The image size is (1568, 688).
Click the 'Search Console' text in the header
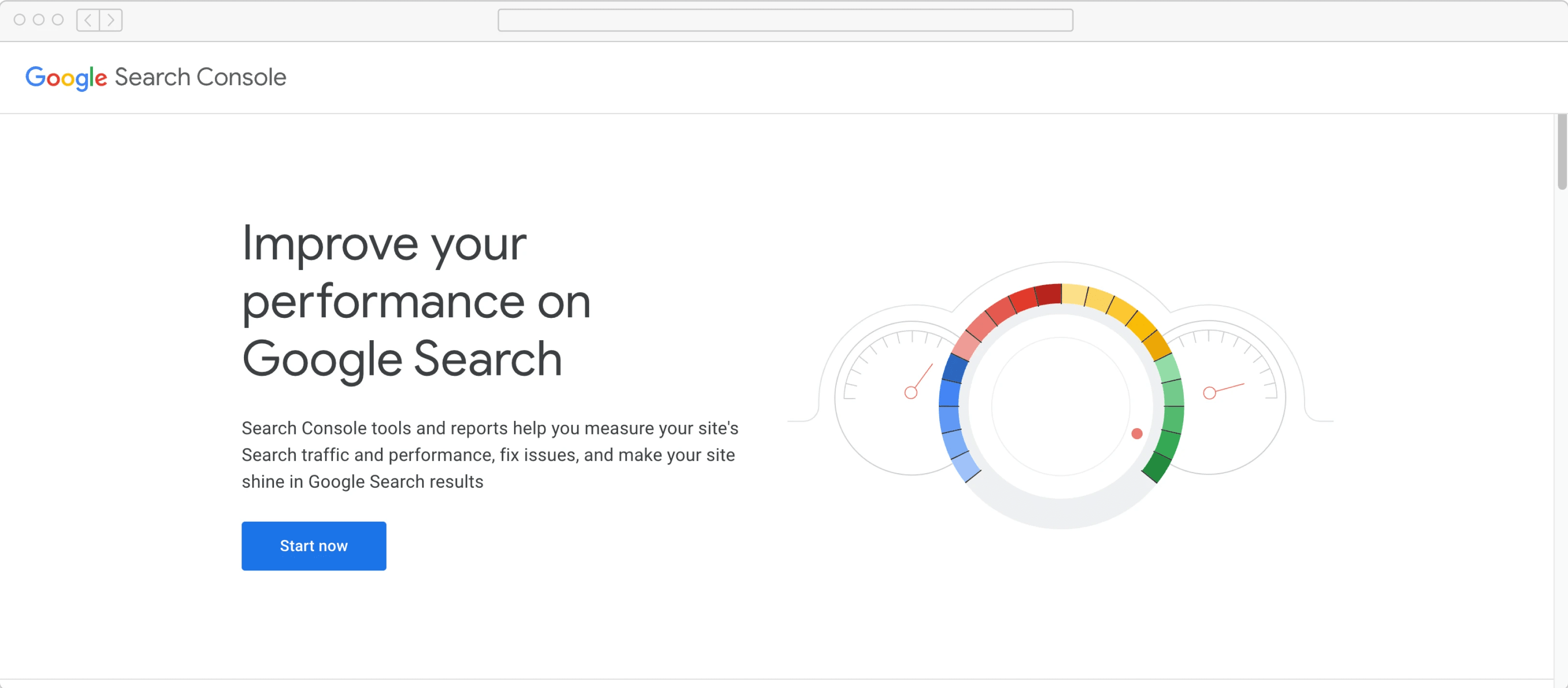click(x=200, y=77)
